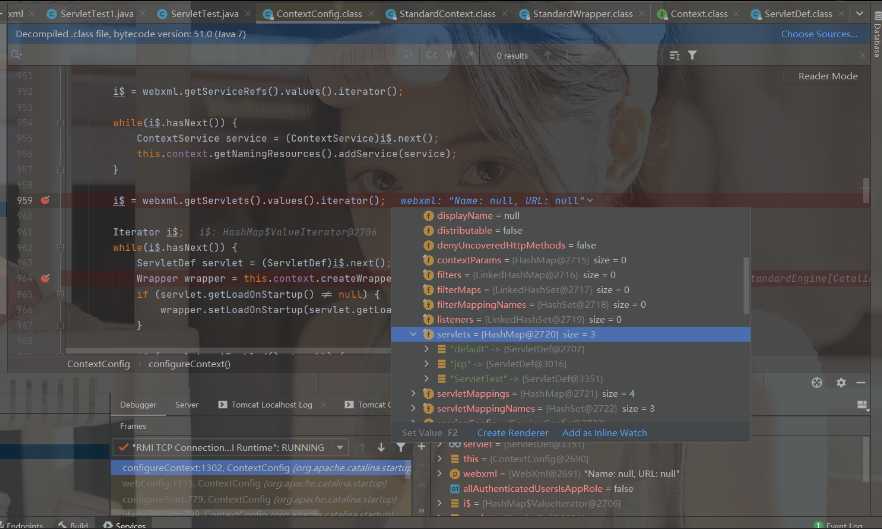
Task: Select the allAuthenticatedUsersIsAppRole variable
Action: pyautogui.click(x=540, y=488)
